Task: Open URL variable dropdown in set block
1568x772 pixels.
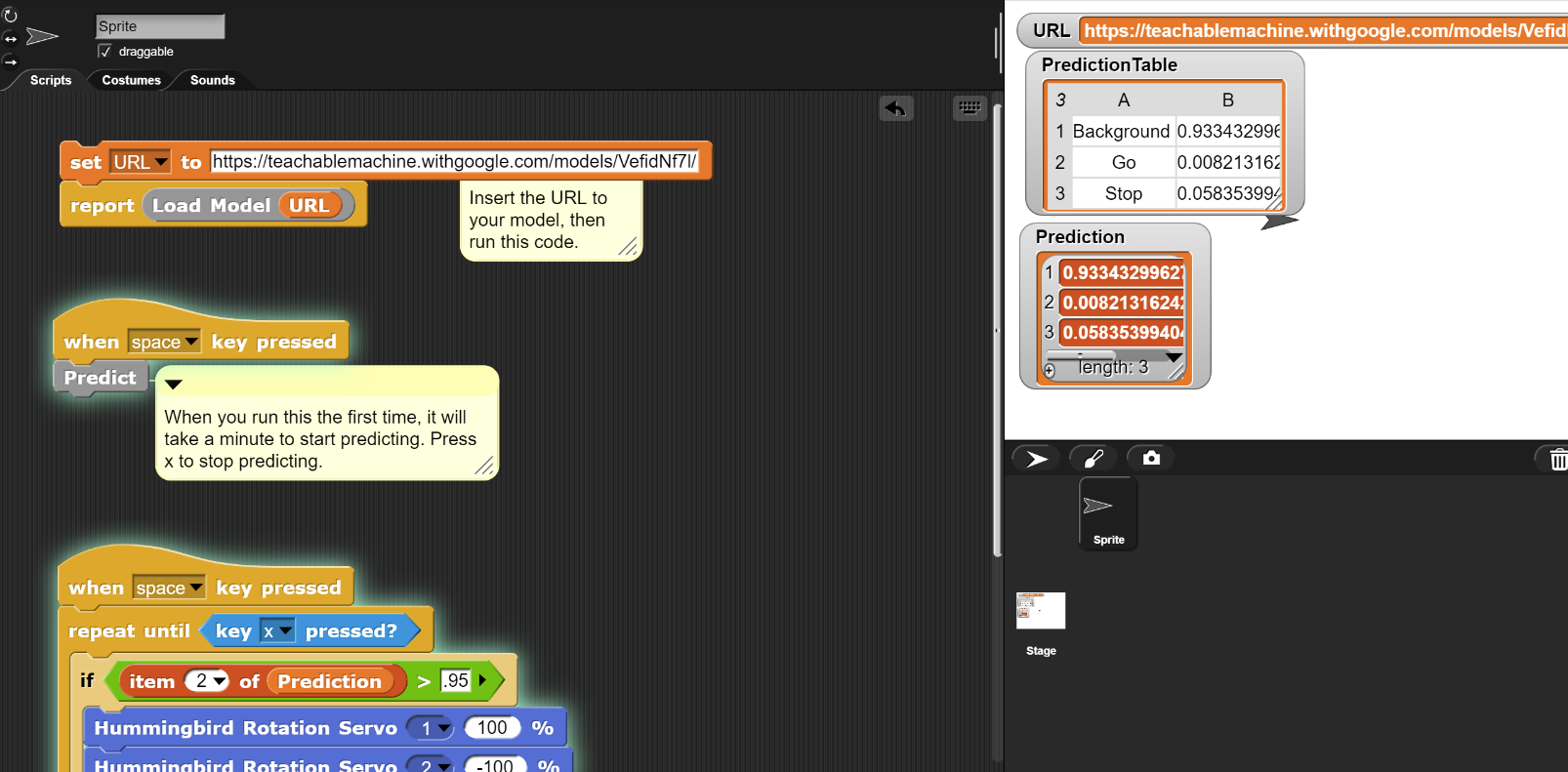Action: click(161, 162)
